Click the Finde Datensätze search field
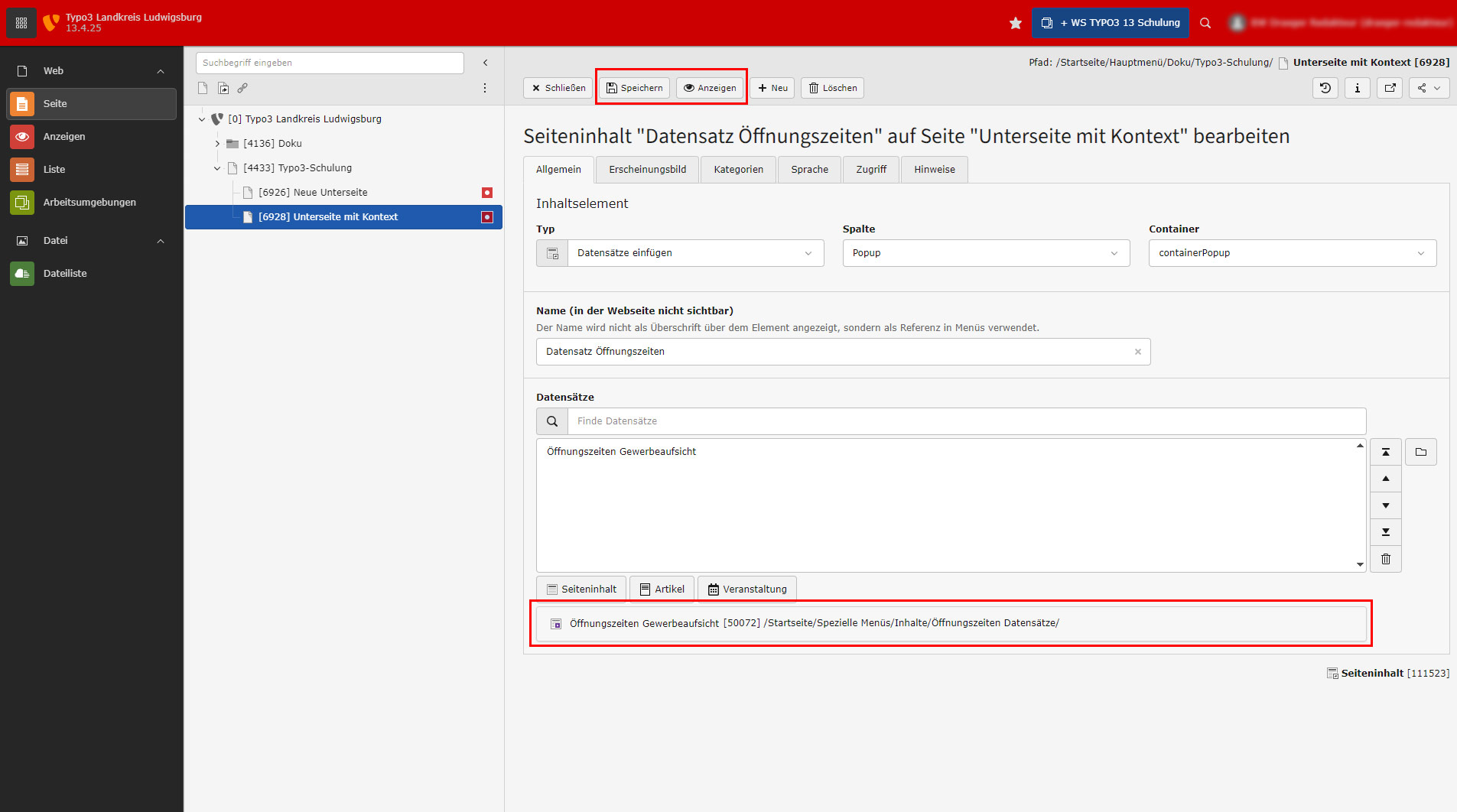 (x=965, y=421)
